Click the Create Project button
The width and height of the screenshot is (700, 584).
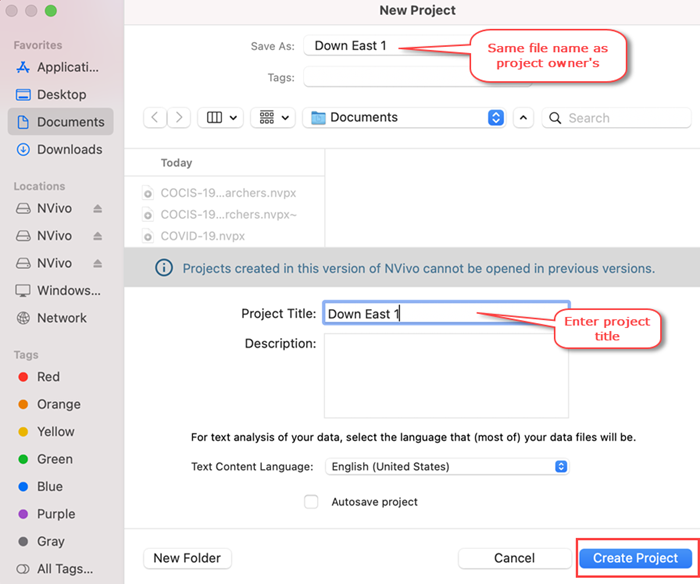click(636, 558)
